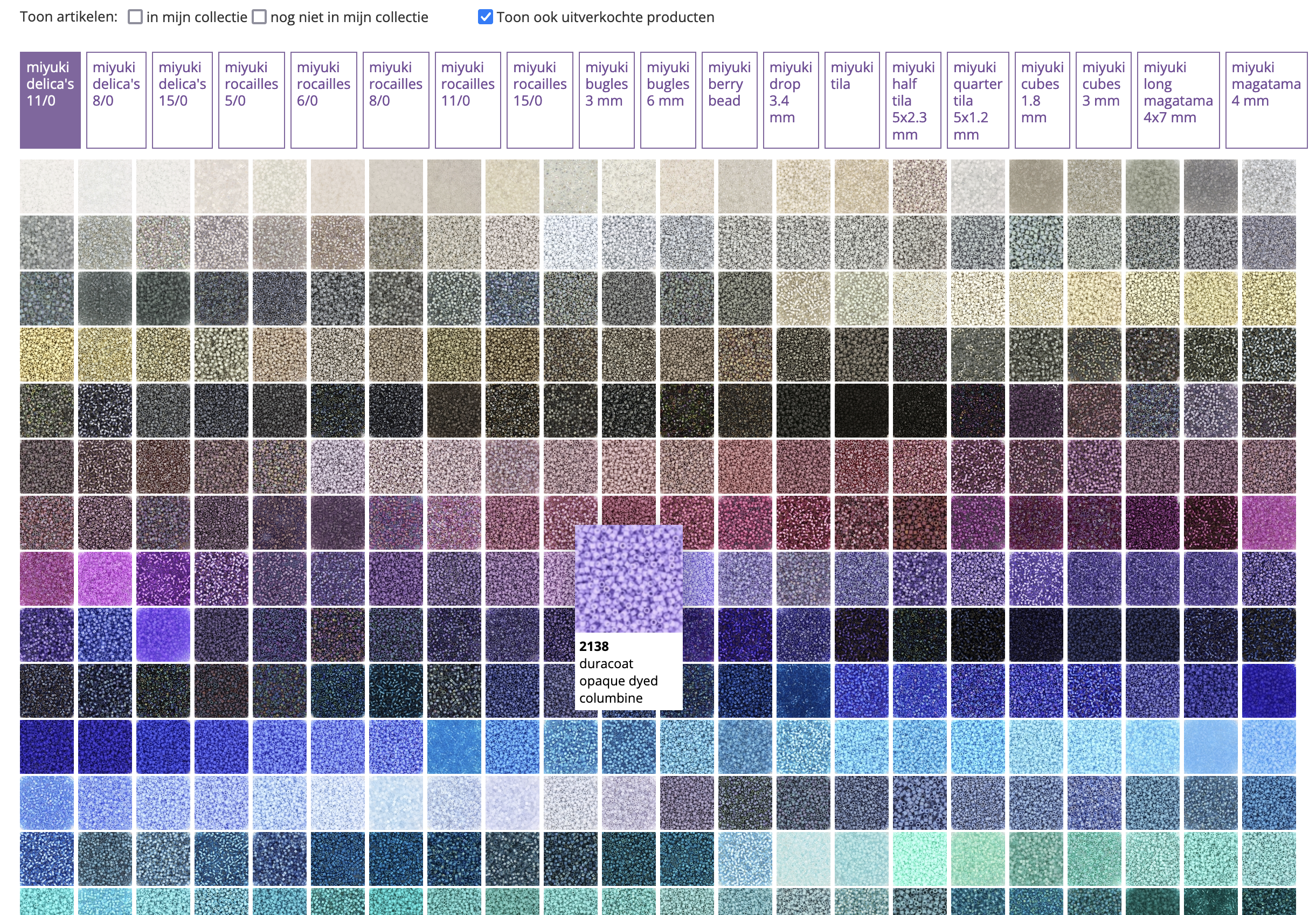This screenshot has height=915, width=1316.
Task: Open the miyuki rocailles 8/0 tab
Action: tap(396, 100)
